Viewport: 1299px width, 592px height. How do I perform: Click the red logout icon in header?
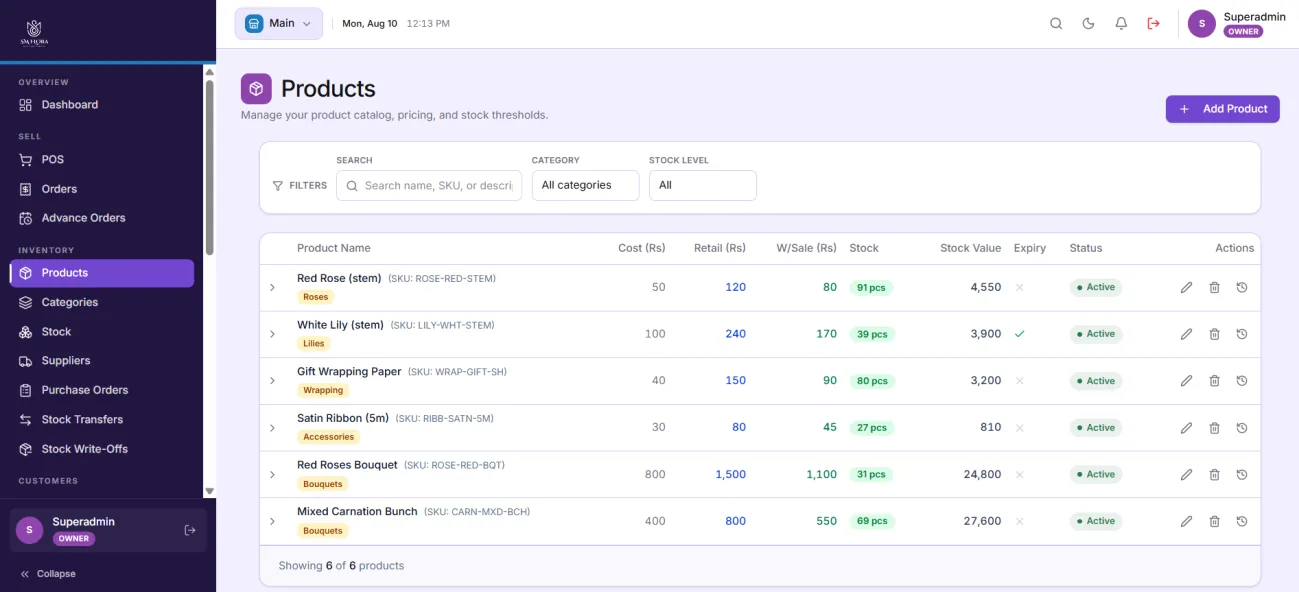click(1154, 24)
